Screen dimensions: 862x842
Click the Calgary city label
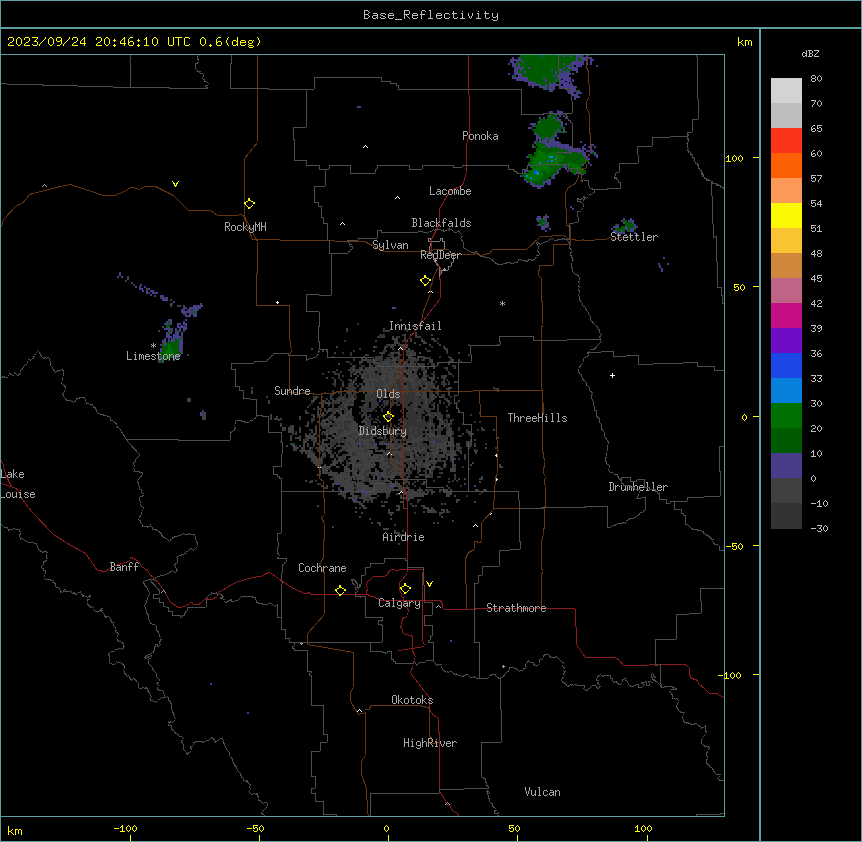click(399, 603)
